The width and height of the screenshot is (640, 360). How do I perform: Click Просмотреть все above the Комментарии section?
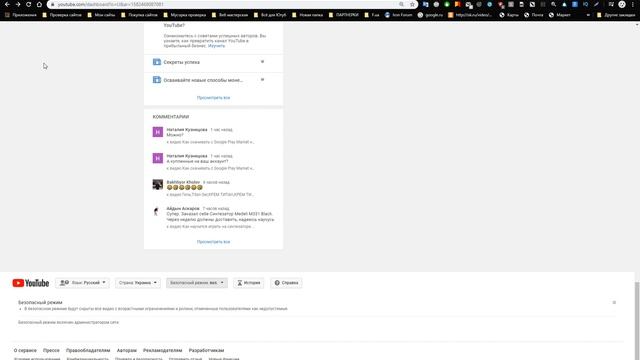[x=213, y=98]
